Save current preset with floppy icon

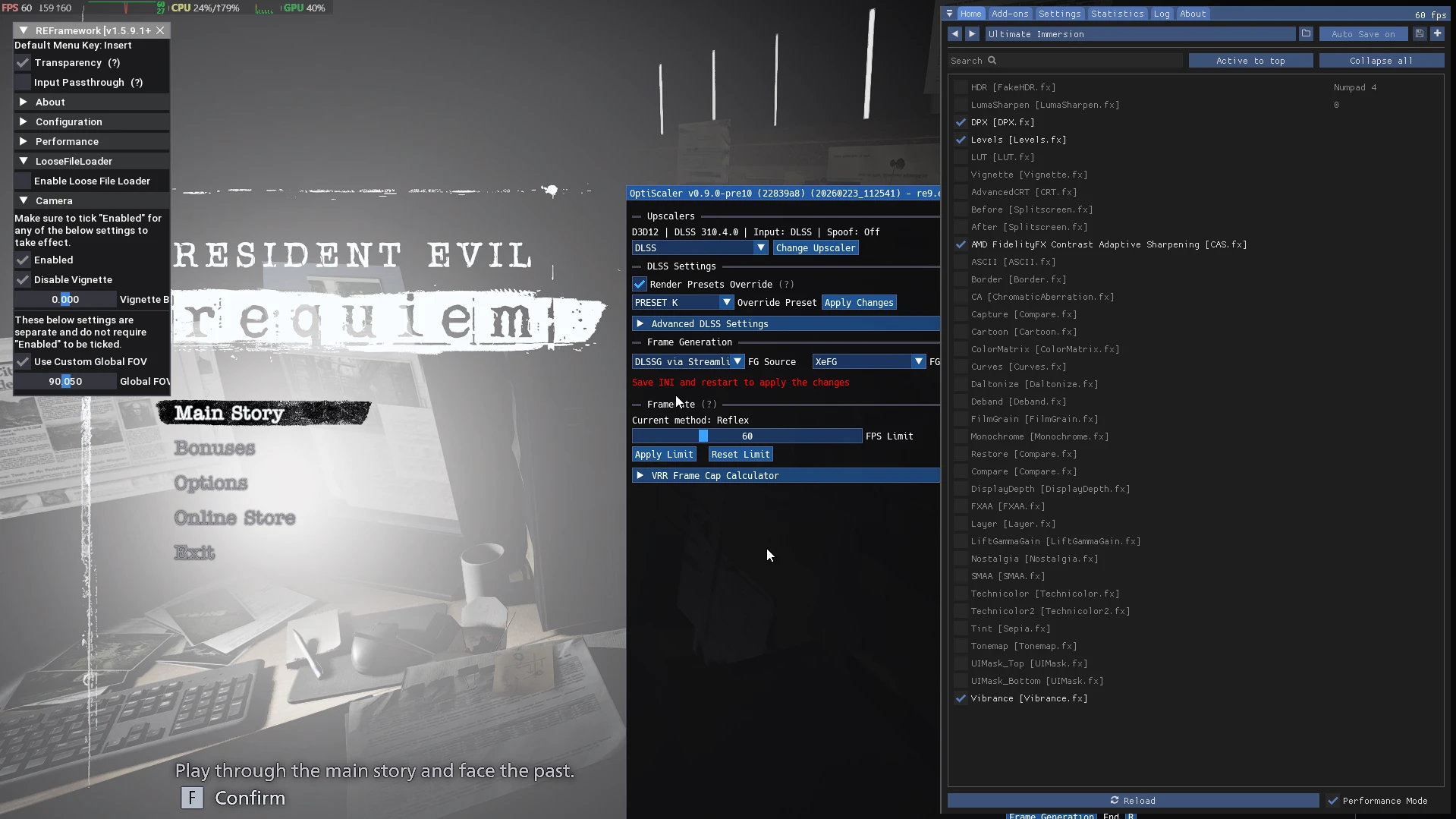coord(1420,34)
